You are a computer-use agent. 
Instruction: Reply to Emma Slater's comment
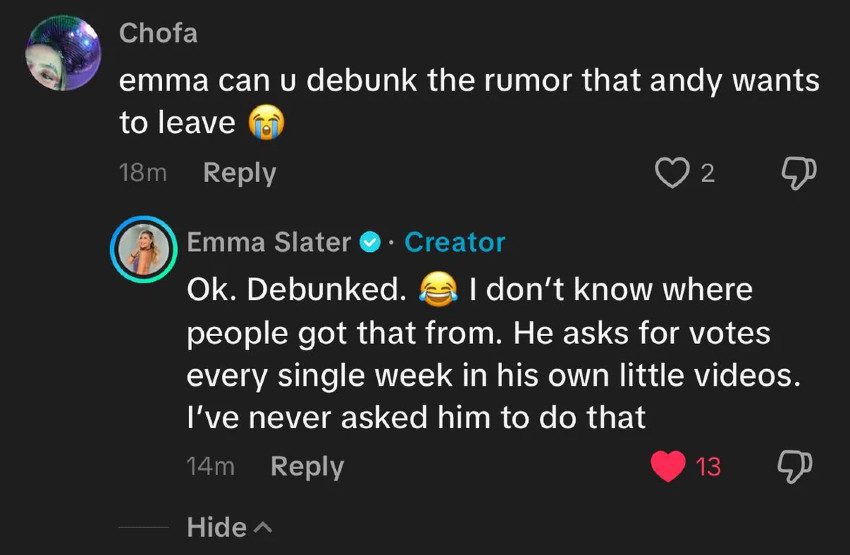click(x=306, y=466)
